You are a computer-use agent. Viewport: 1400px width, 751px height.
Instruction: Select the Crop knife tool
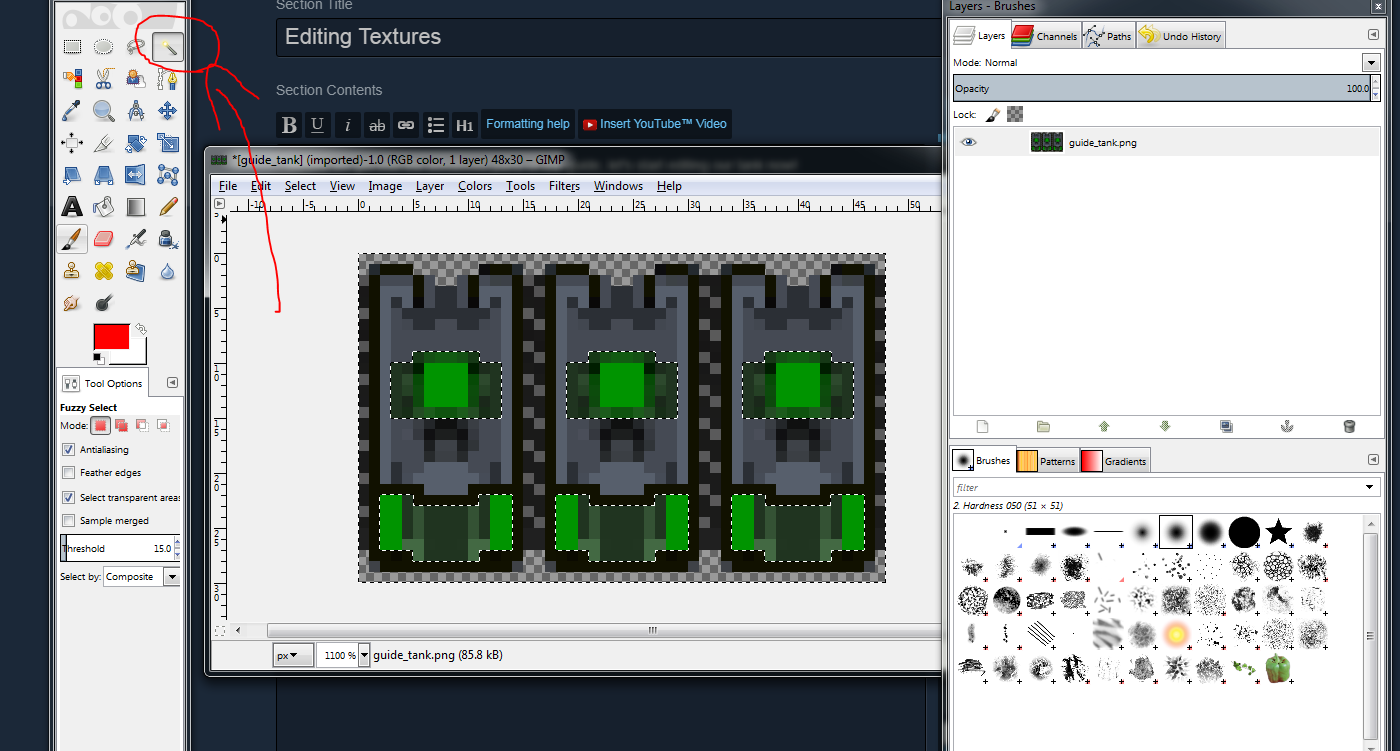pos(104,143)
